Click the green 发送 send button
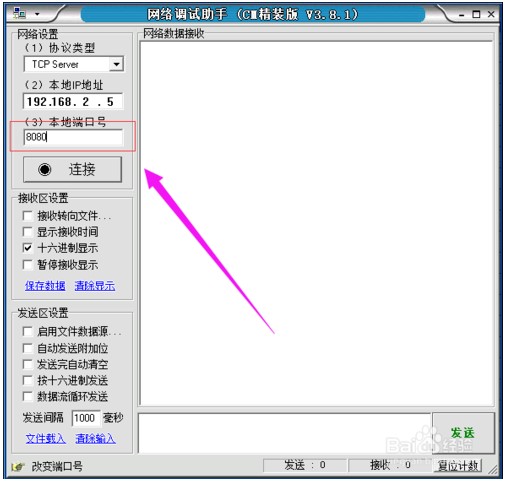The height and width of the screenshot is (482, 505). [x=463, y=433]
